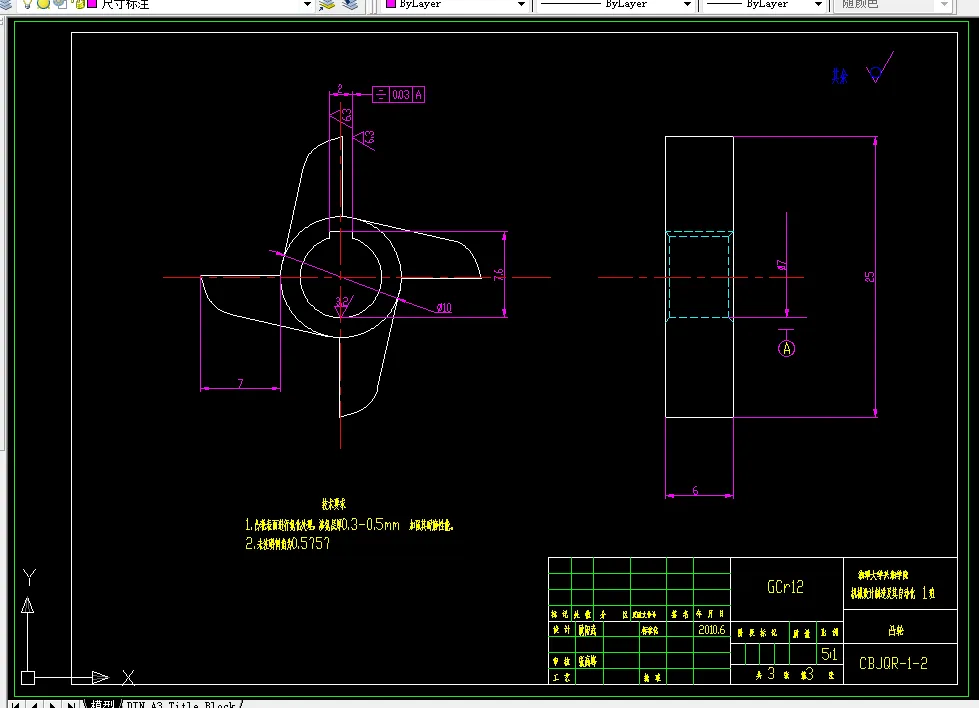The image size is (979, 708).
Task: Expand the lineweight ByLayer dropdown
Action: (819, 4)
